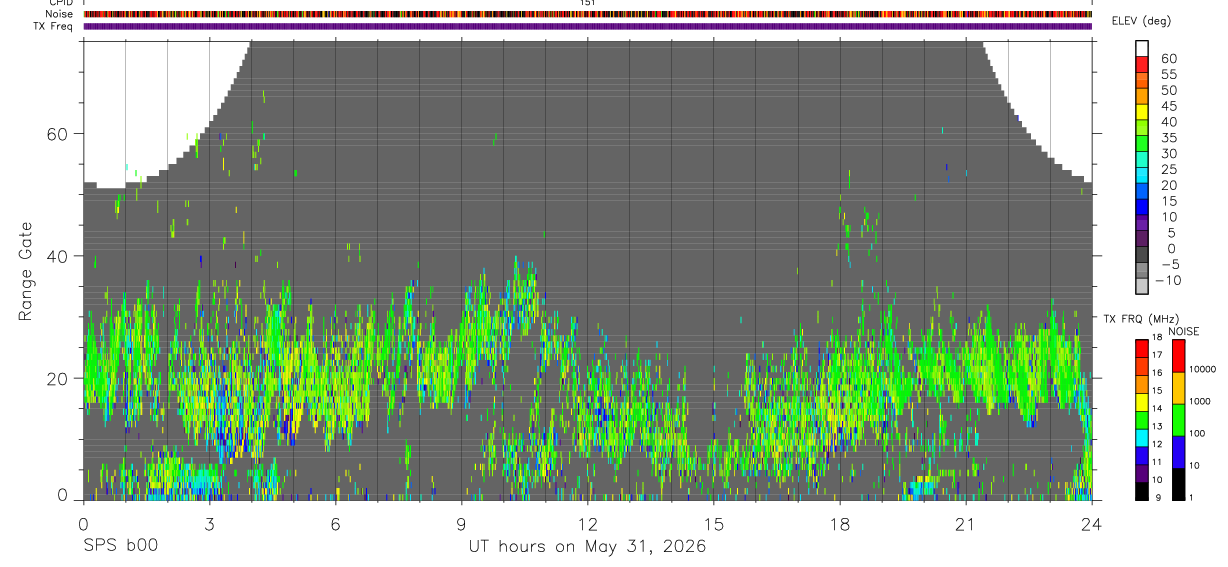Click NOISE legend value 1
The image size is (1228, 567).
coord(1192,497)
